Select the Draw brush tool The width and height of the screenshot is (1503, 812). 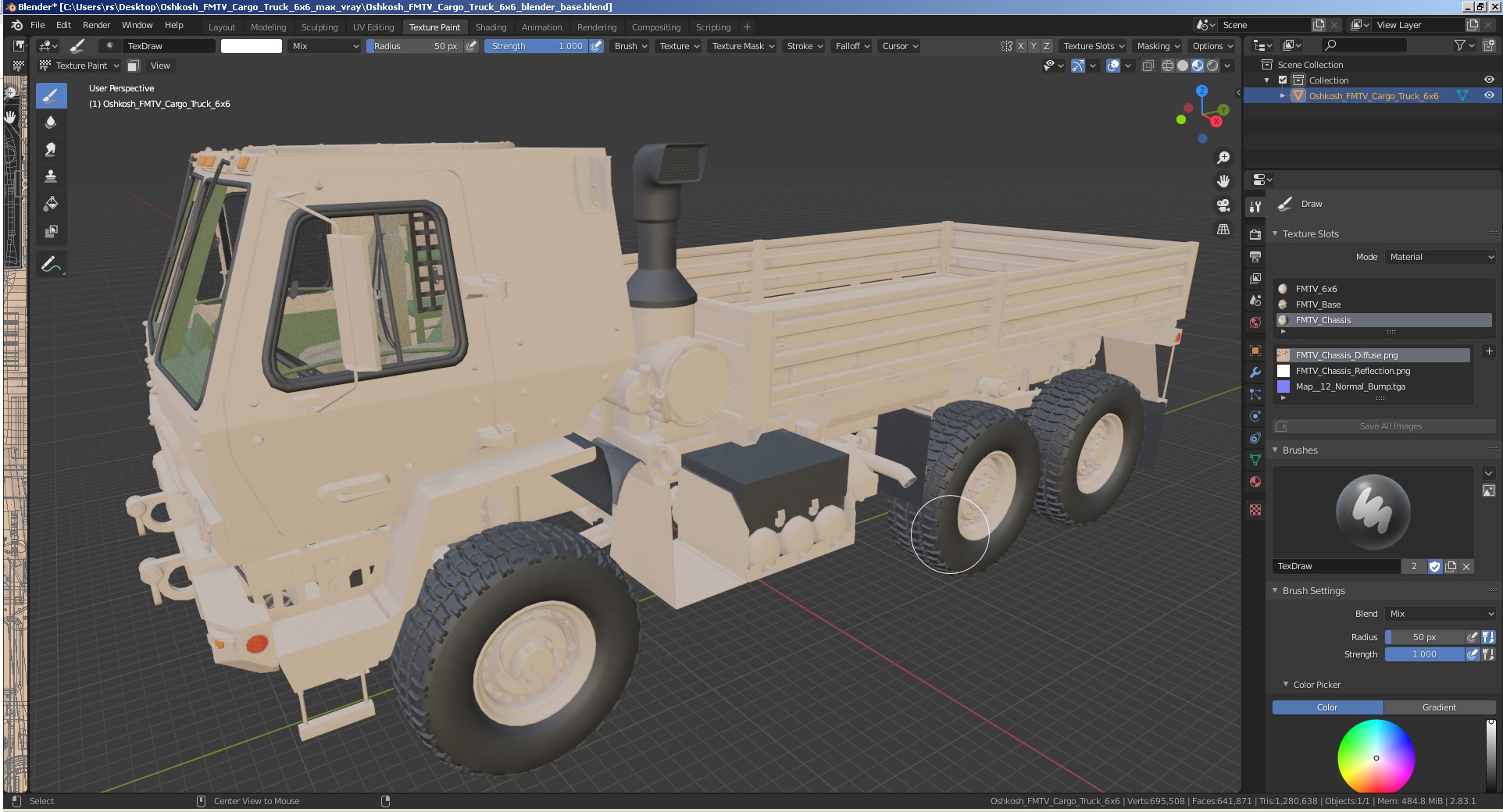(51, 96)
